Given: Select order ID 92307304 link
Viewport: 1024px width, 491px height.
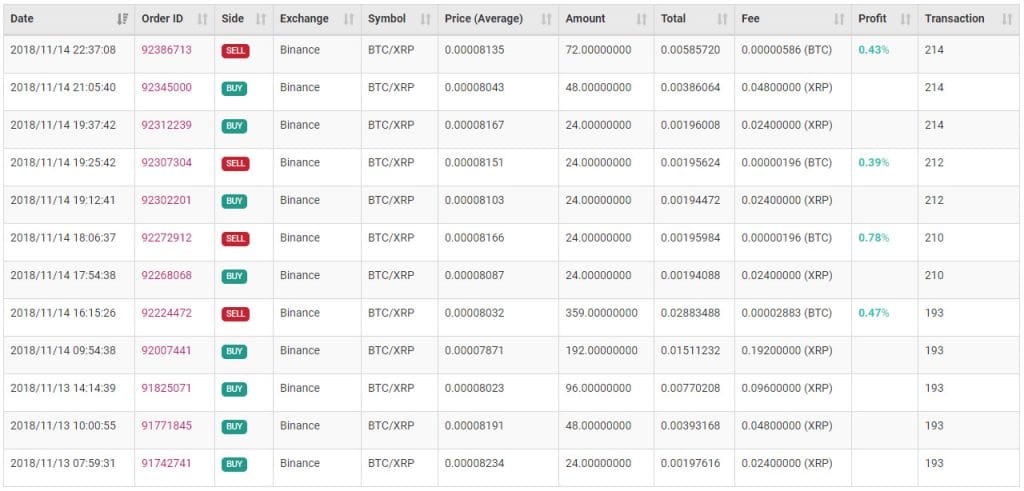Looking at the screenshot, I should coord(166,163).
